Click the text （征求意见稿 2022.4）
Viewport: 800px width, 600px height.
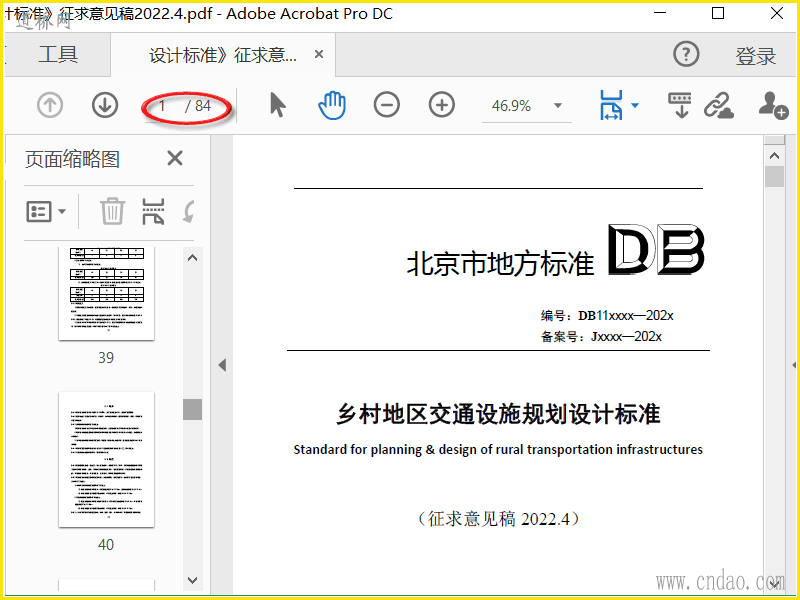498,519
